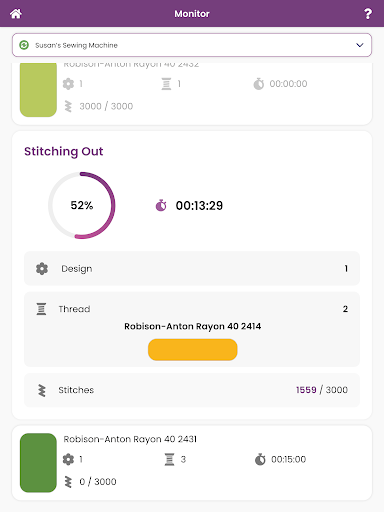Click the spool icon in Thread row
This screenshot has width=384, height=512.
pos(41,309)
